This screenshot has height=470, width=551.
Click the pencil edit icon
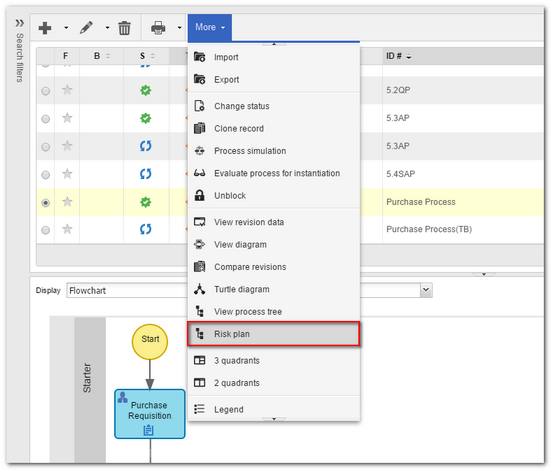tap(86, 27)
